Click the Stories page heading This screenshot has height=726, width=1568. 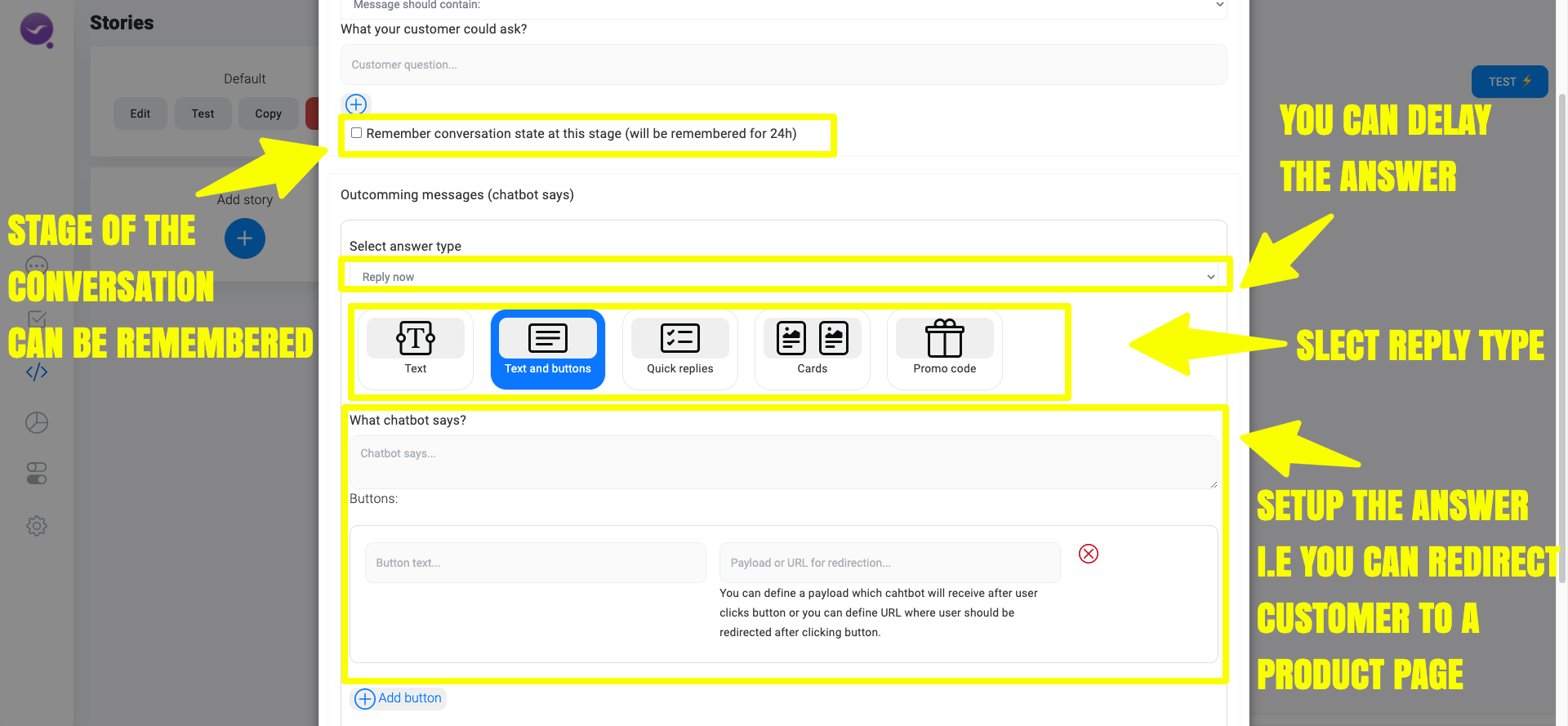[122, 23]
